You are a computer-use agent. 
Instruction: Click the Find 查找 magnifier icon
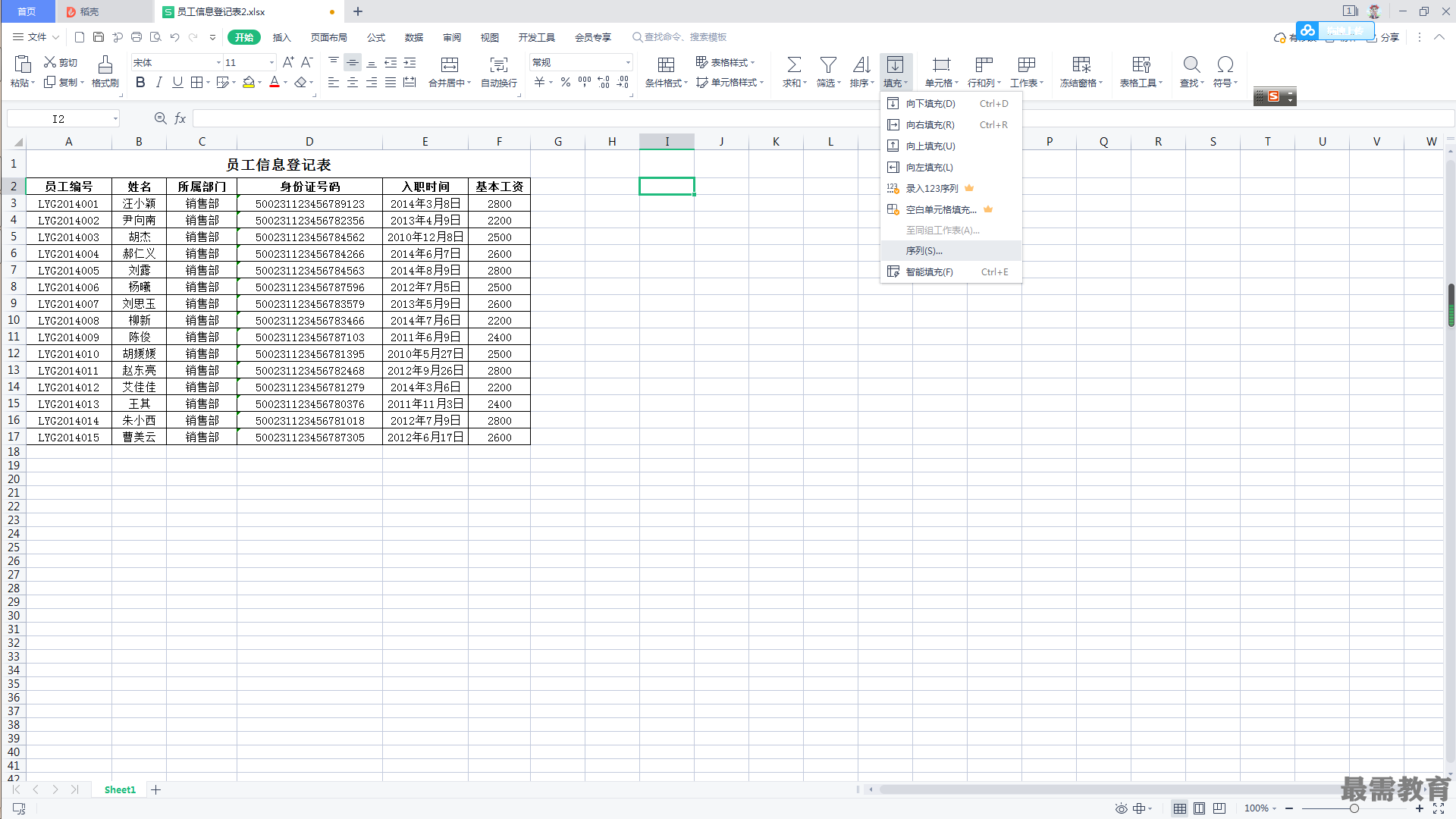point(1192,64)
